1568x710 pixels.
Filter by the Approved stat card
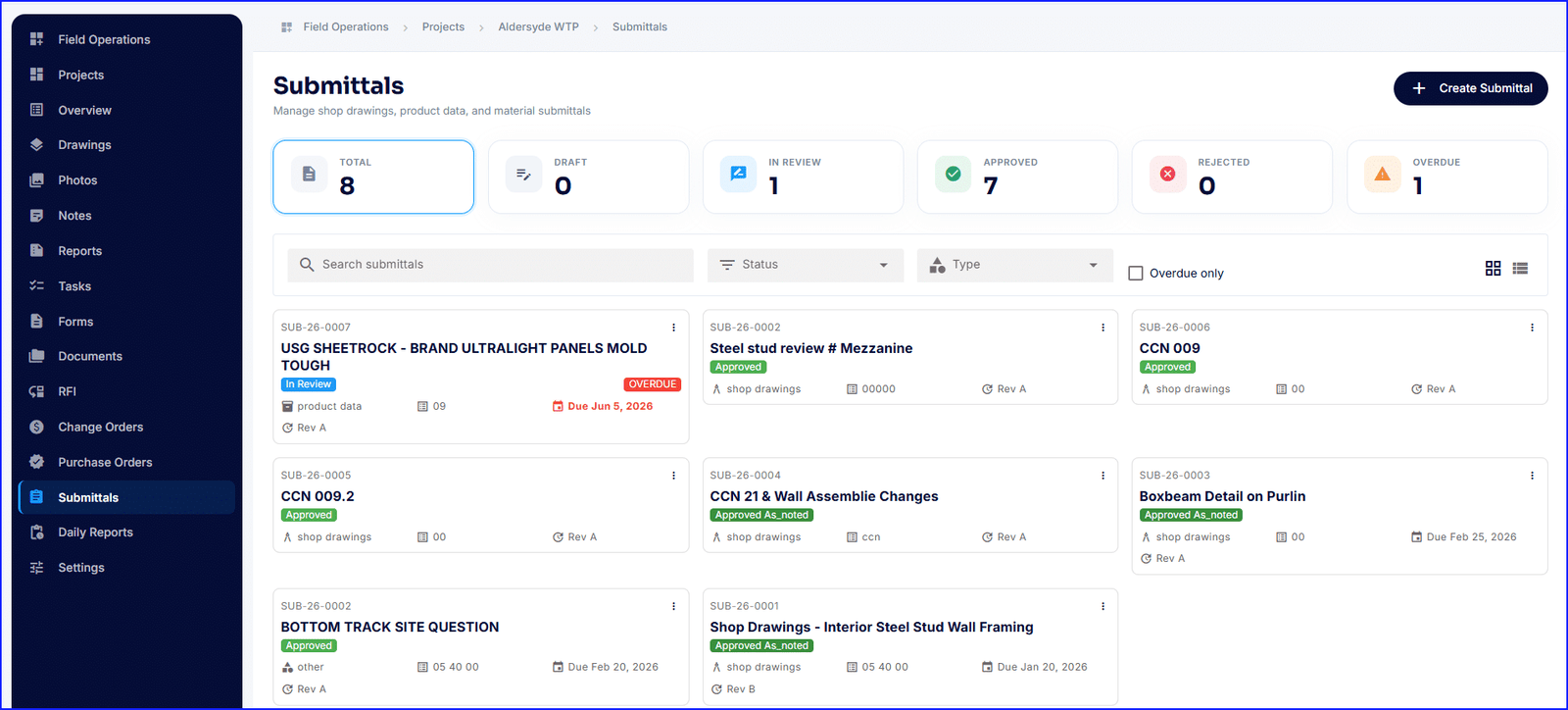pos(1017,177)
